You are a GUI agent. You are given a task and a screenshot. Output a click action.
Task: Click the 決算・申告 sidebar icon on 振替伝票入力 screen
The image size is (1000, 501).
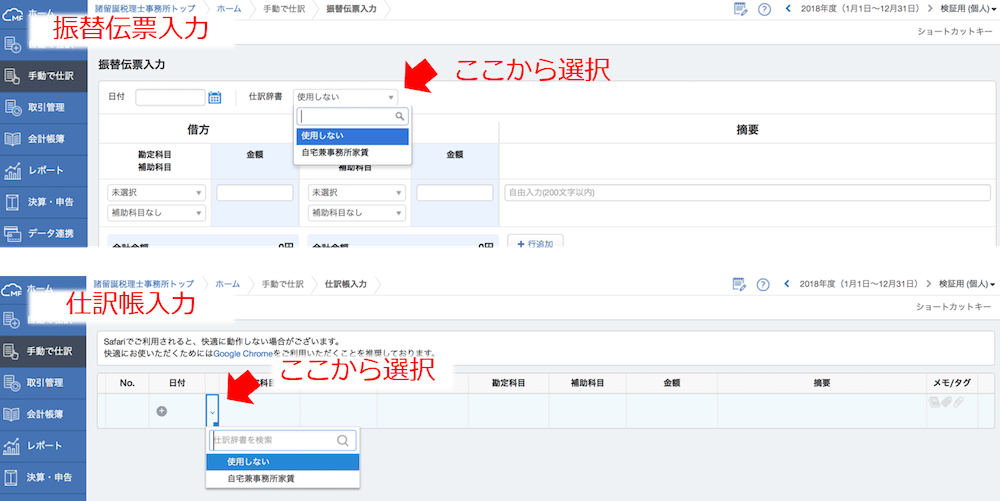(x=12, y=202)
